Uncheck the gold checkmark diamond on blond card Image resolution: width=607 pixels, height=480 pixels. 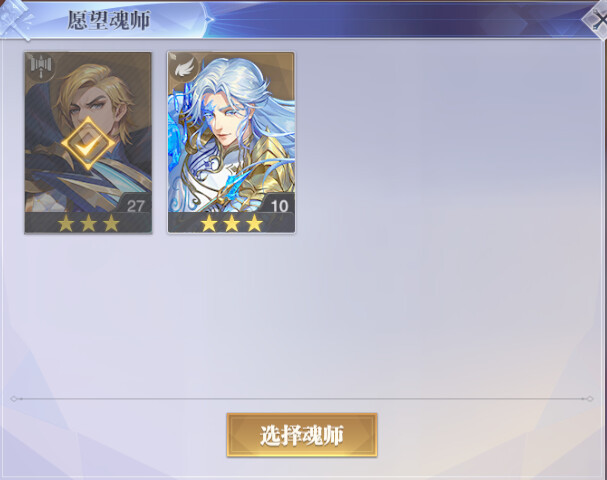[88, 144]
